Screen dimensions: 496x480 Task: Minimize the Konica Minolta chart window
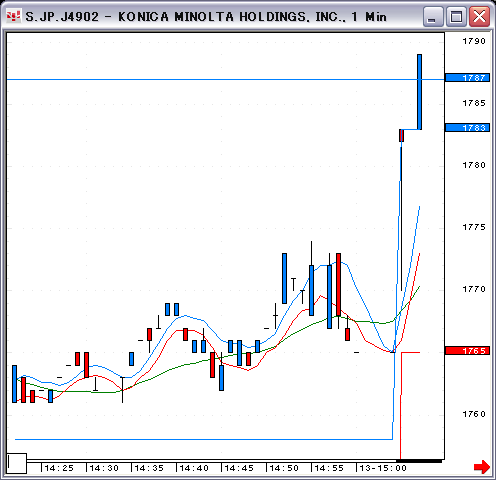[433, 16]
